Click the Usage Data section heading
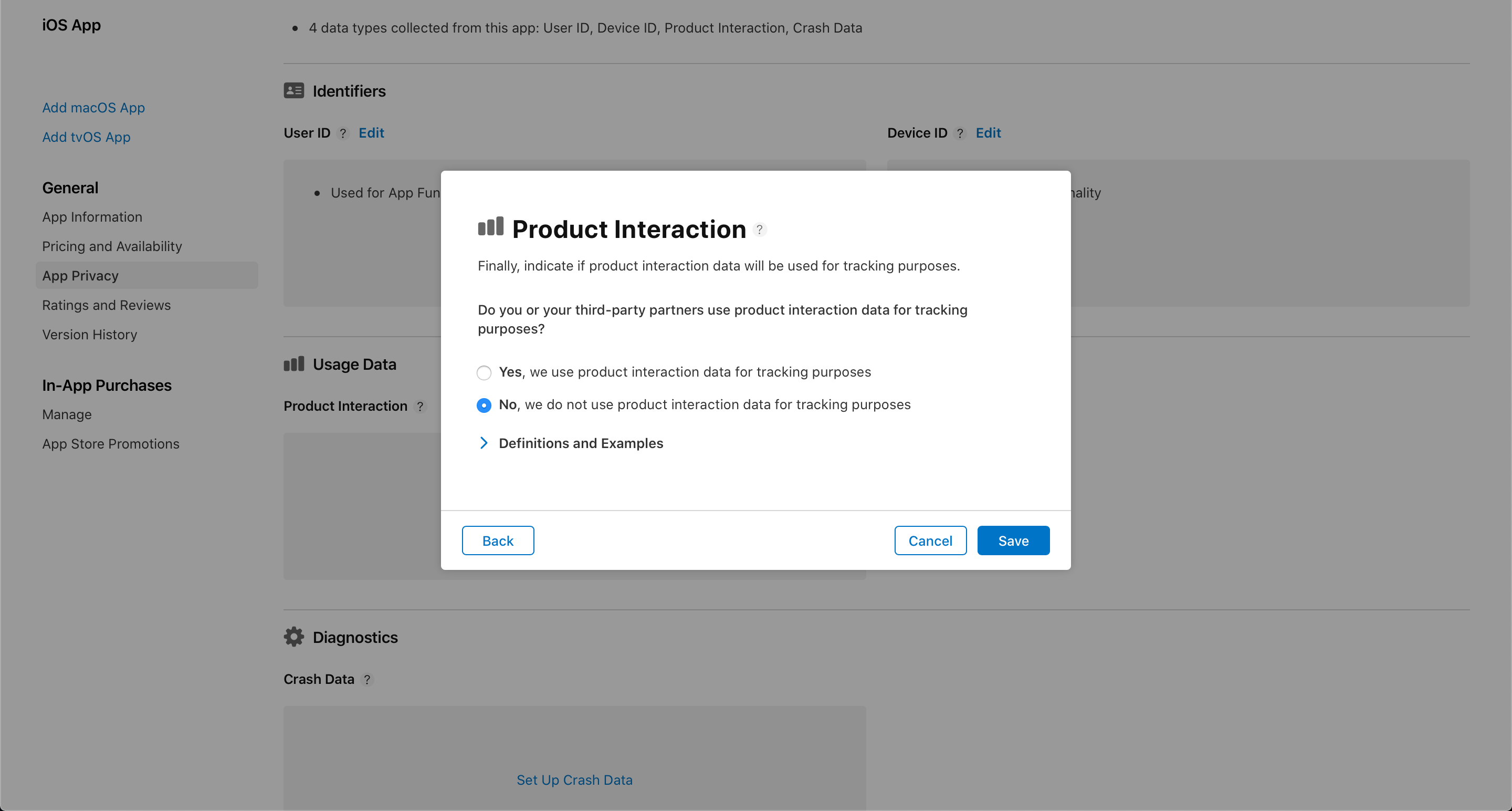This screenshot has height=811, width=1512. pos(354,364)
